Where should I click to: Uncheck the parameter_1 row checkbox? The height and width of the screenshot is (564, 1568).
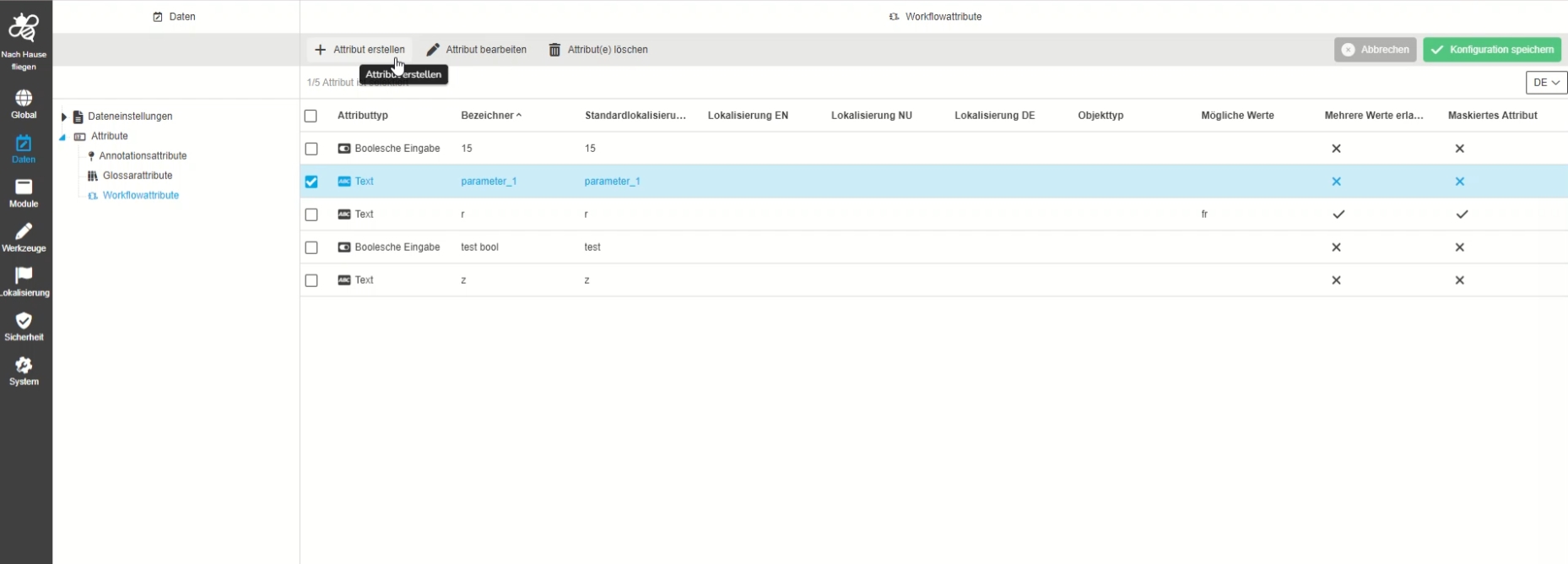pyautogui.click(x=311, y=182)
